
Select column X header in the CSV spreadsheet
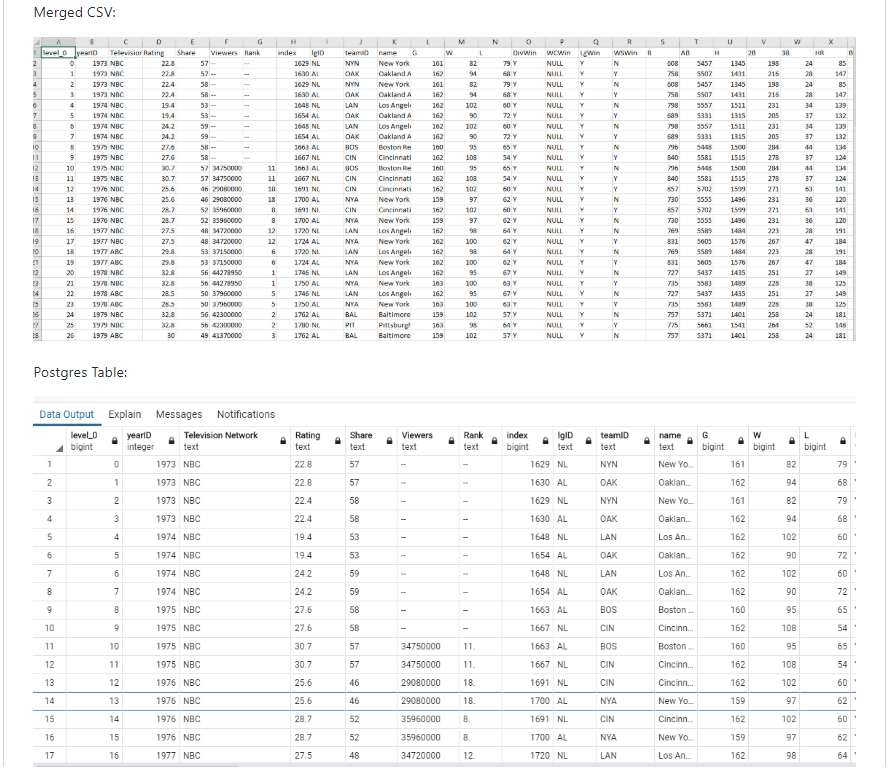tap(831, 42)
